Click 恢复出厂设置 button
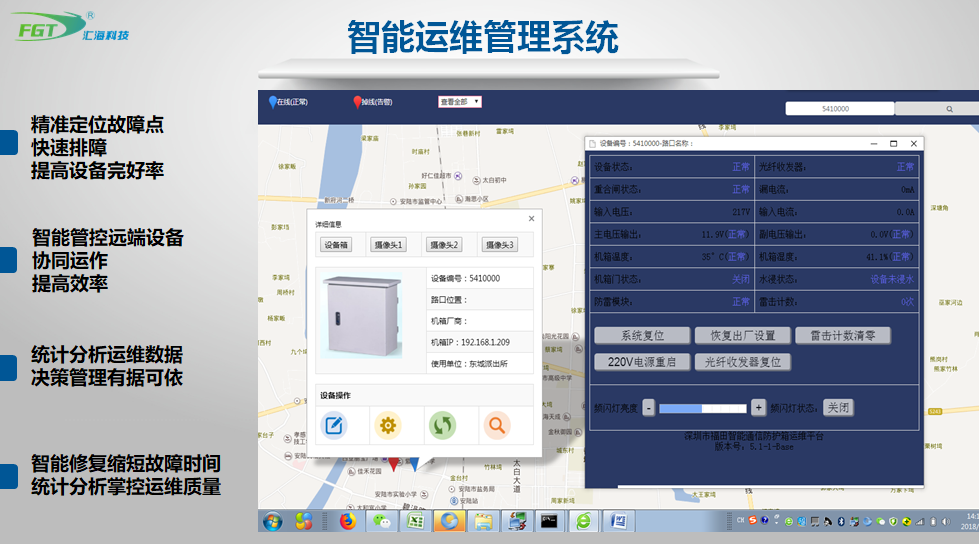The width and height of the screenshot is (979, 544). coord(742,336)
